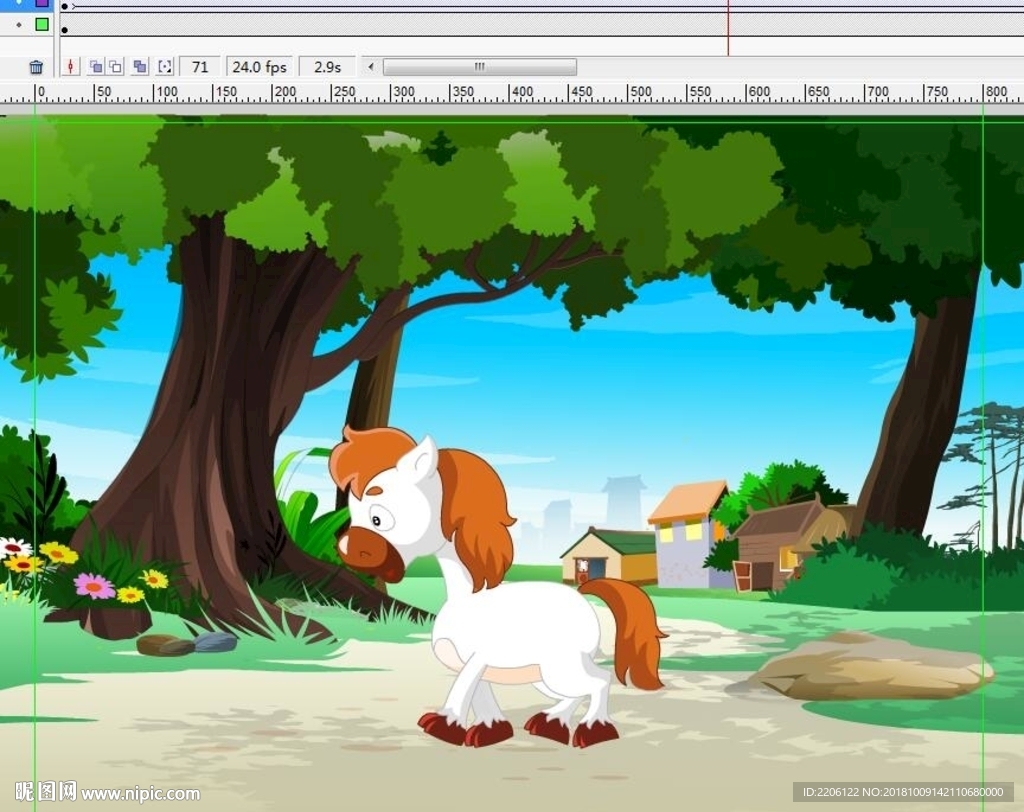1024x812 pixels.
Task: Toggle Onion Skin Outlines
Action: click(x=115, y=67)
